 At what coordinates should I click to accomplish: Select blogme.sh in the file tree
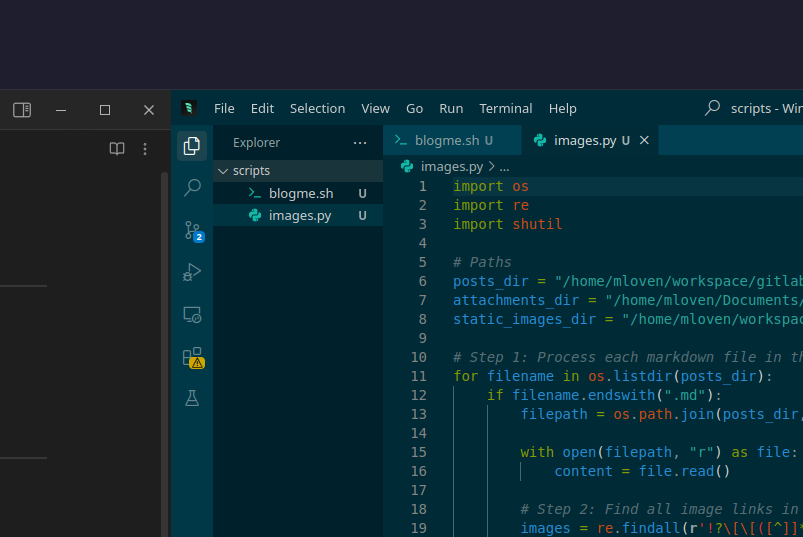[300, 194]
